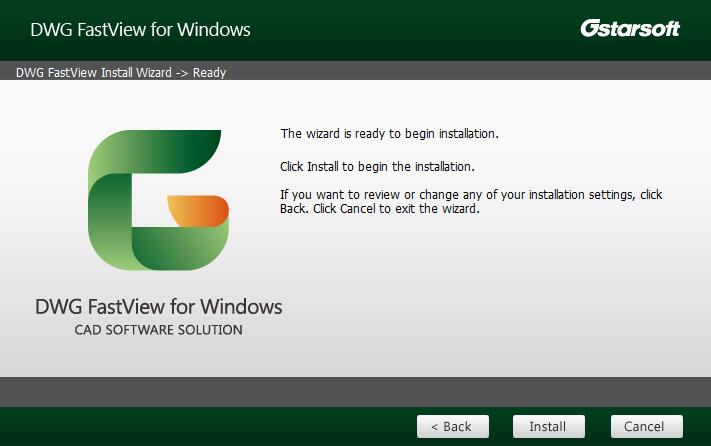
Task: Click the gray strip above the footer buttons
Action: 355,392
